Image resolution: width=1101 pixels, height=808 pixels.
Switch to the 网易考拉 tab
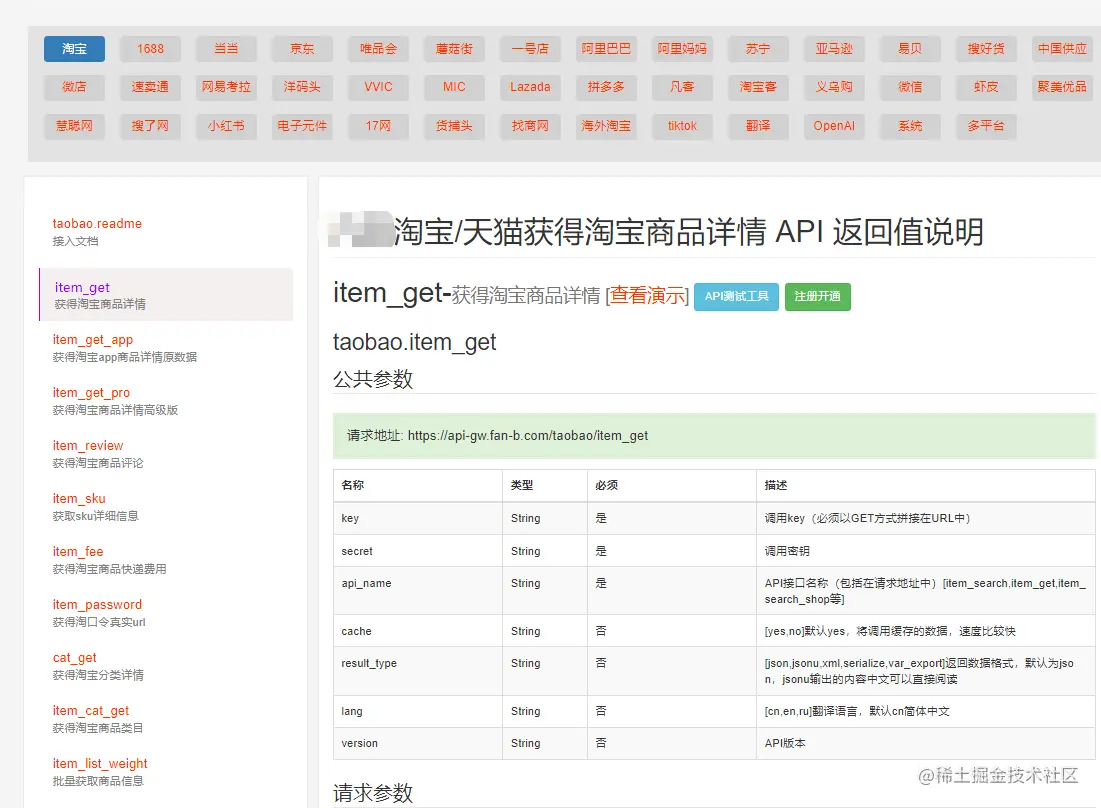226,87
